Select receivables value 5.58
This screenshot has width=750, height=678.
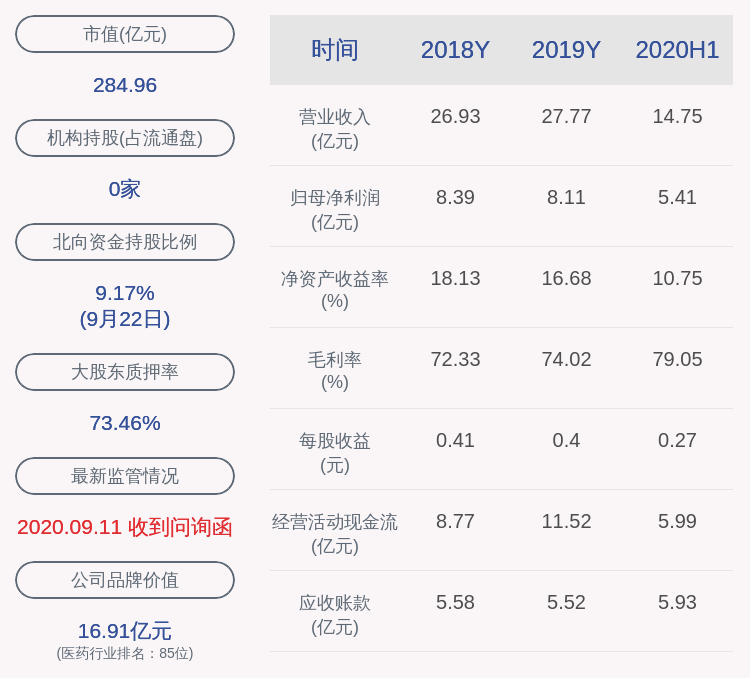(x=455, y=601)
